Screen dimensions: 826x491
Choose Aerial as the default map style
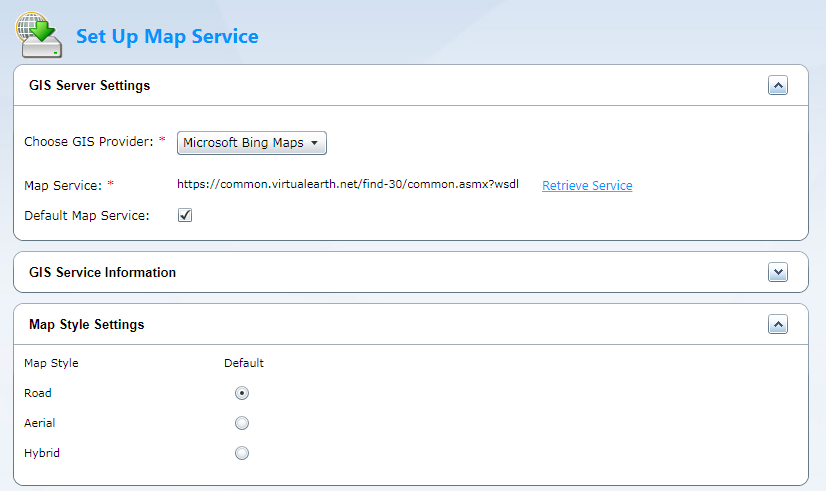tap(242, 423)
